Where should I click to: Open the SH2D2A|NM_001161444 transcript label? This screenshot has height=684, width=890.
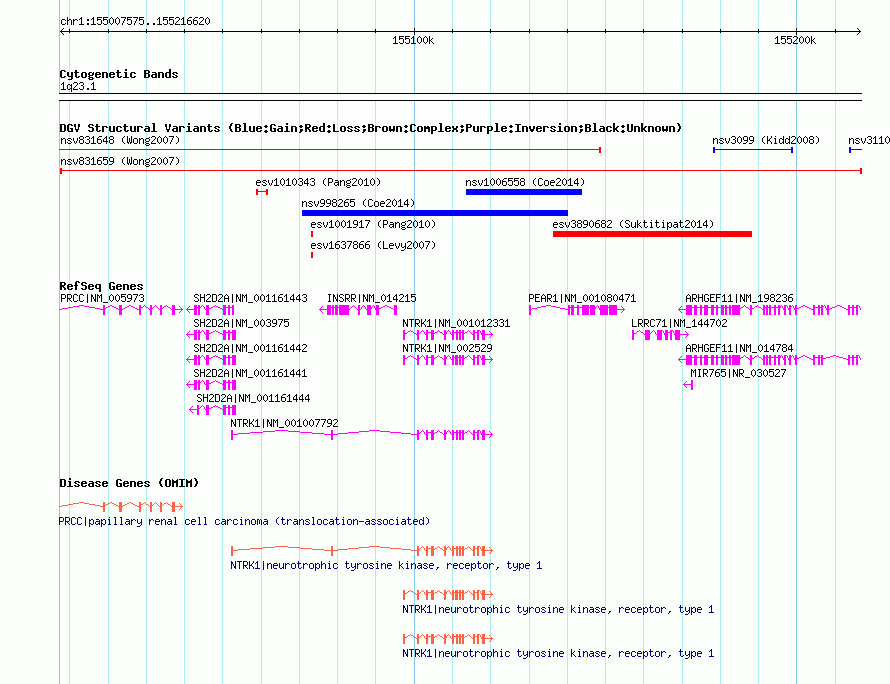point(253,398)
